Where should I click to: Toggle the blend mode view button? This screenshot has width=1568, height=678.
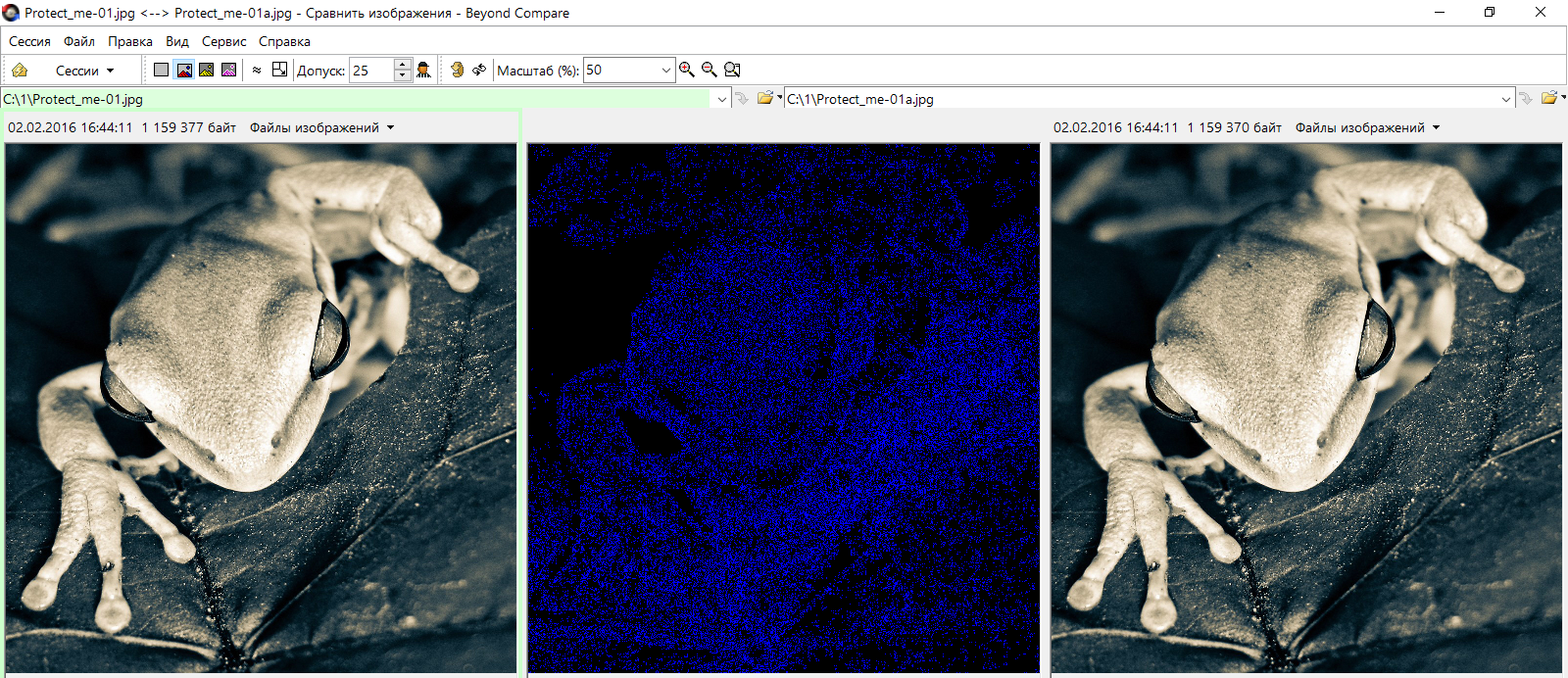pyautogui.click(x=229, y=70)
